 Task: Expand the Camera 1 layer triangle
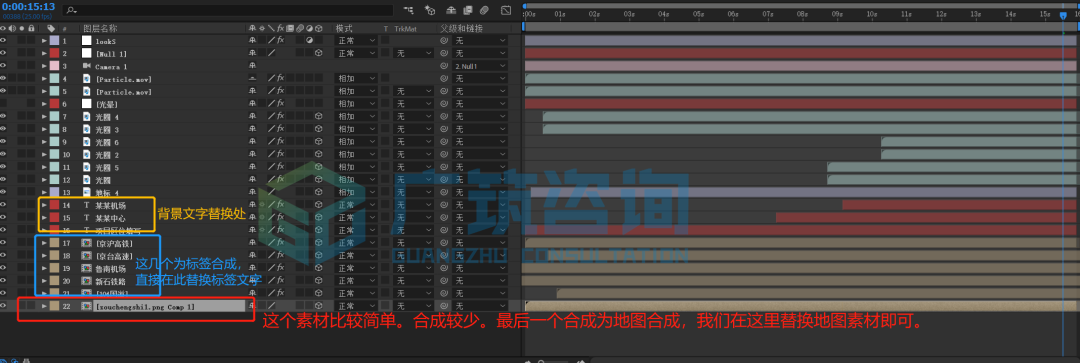tap(44, 66)
